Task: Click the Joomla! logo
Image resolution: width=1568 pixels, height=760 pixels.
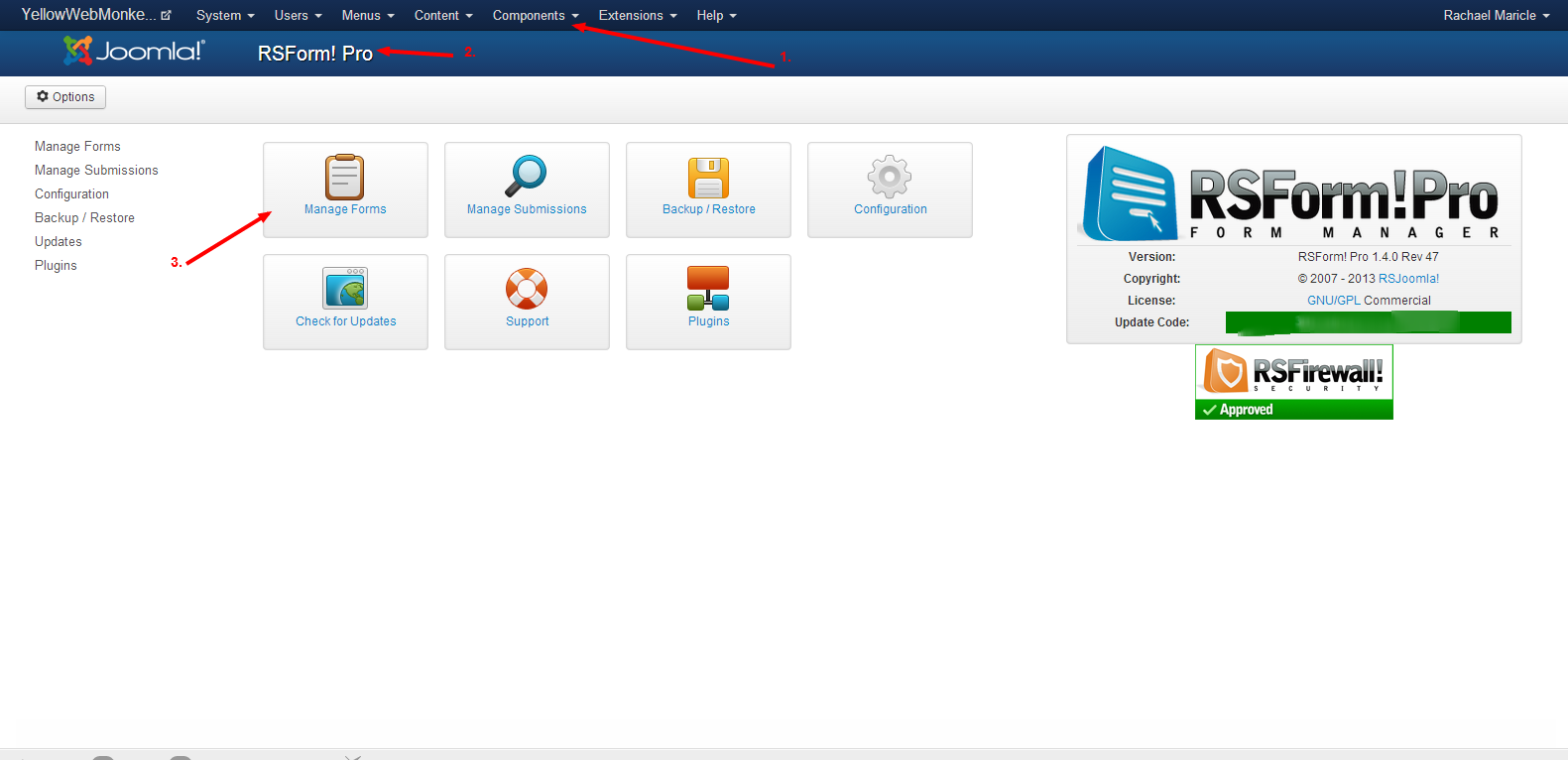Action: click(x=134, y=51)
